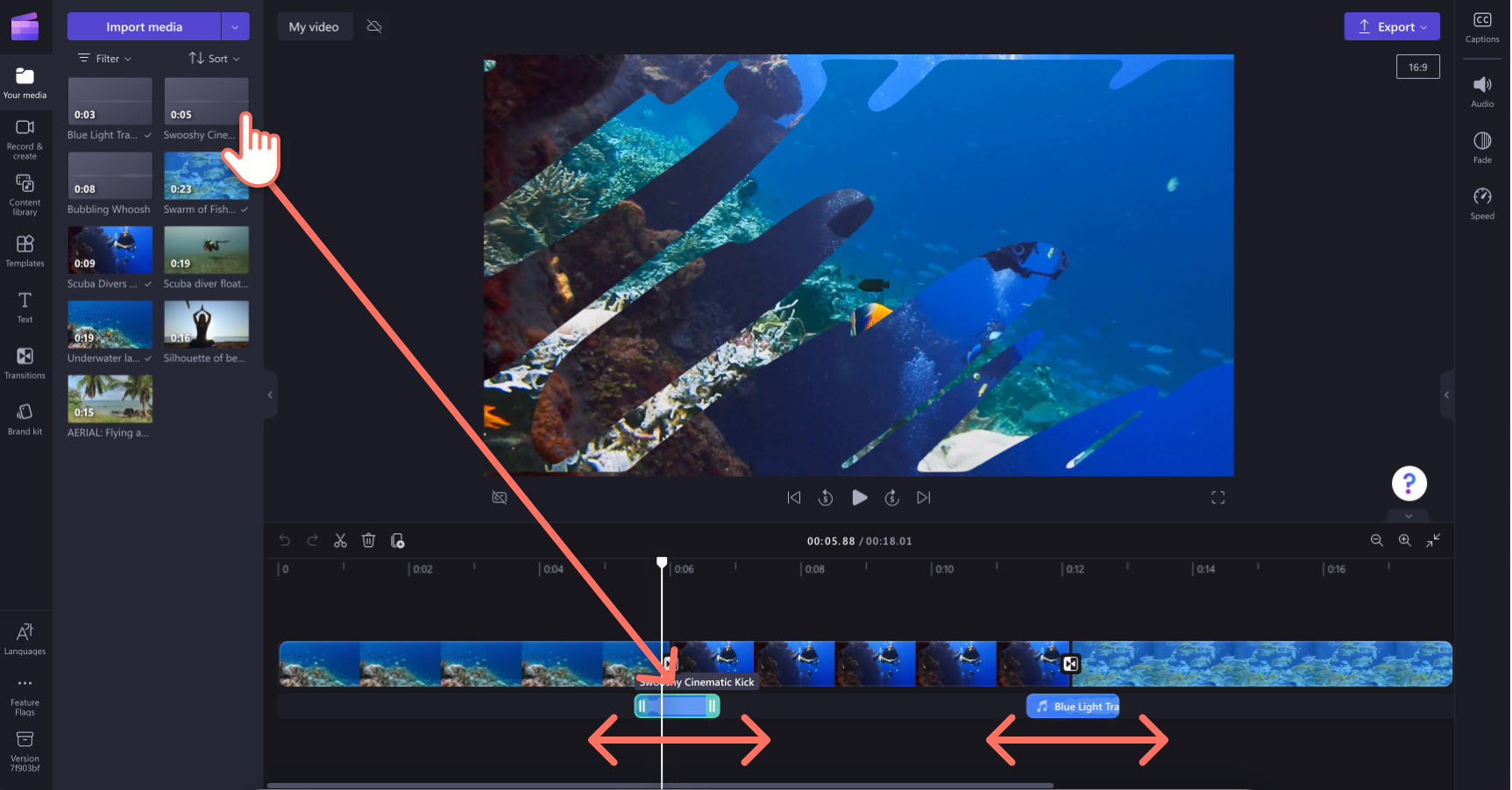Open the Captions panel

pos(1482,27)
